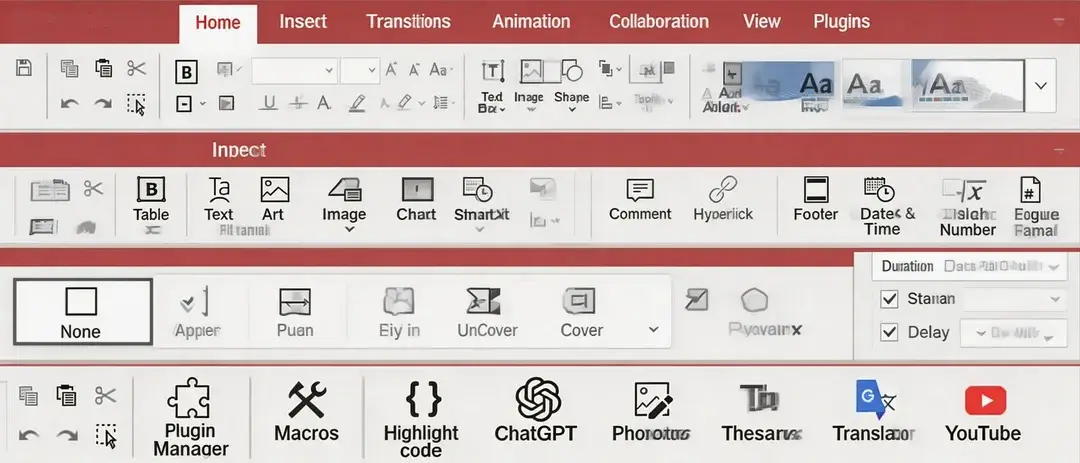1080x463 pixels.
Task: Switch to the Home tab
Action: [218, 23]
